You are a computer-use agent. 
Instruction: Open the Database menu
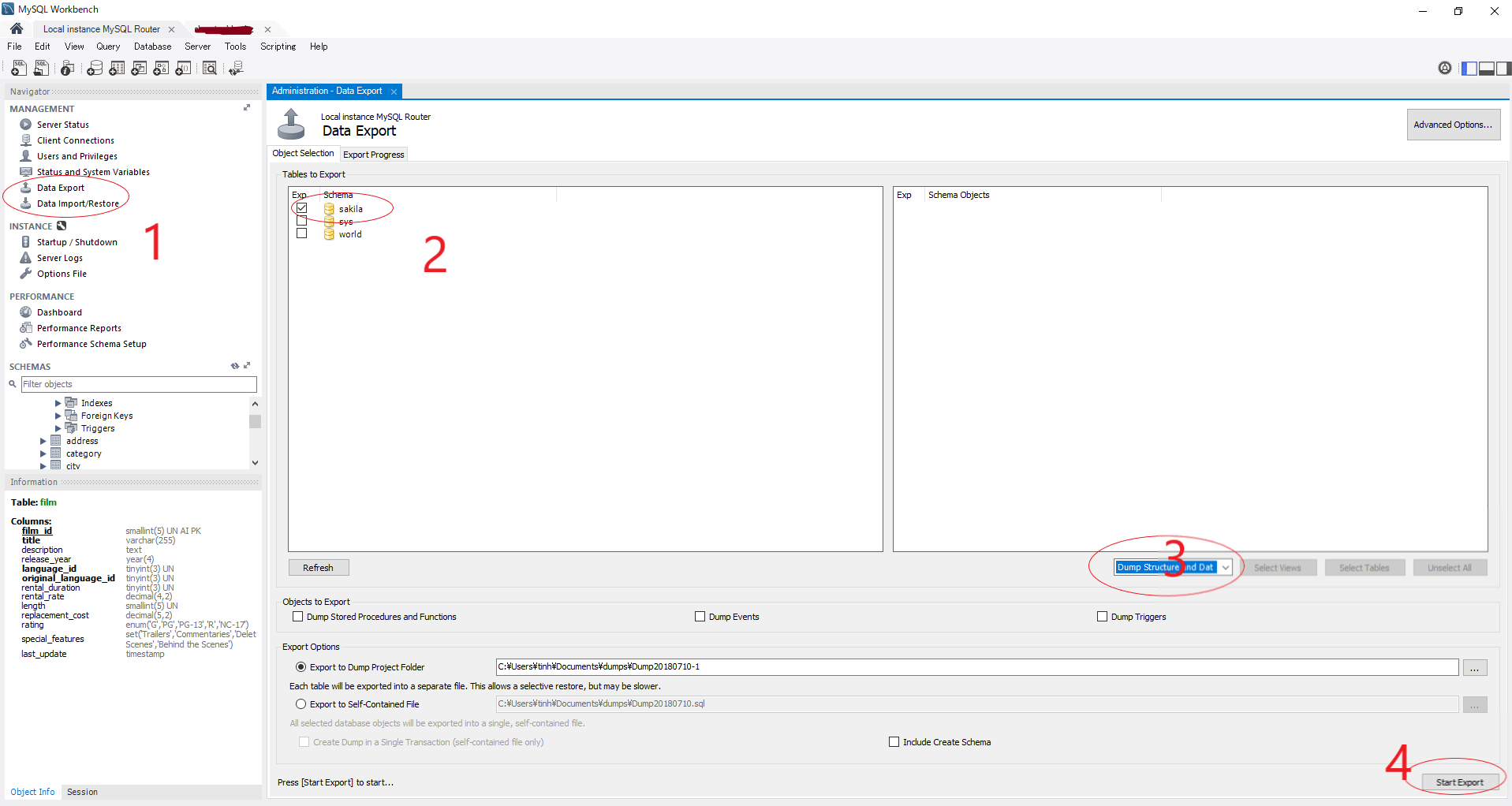coord(152,47)
